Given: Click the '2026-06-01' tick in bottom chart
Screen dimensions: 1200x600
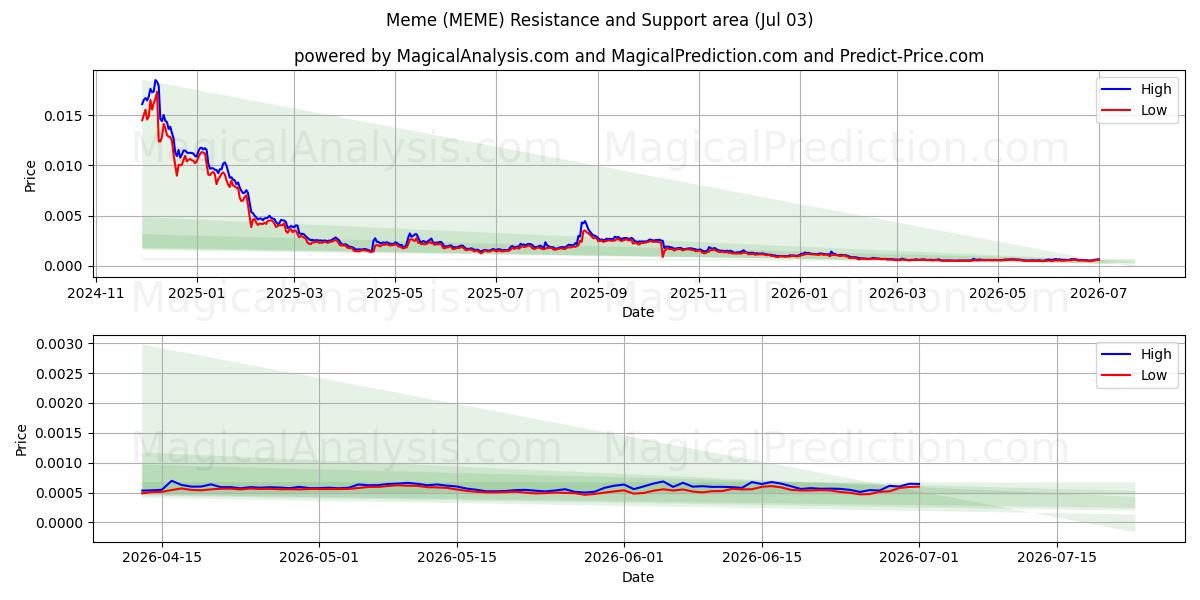Looking at the screenshot, I should click(625, 558).
